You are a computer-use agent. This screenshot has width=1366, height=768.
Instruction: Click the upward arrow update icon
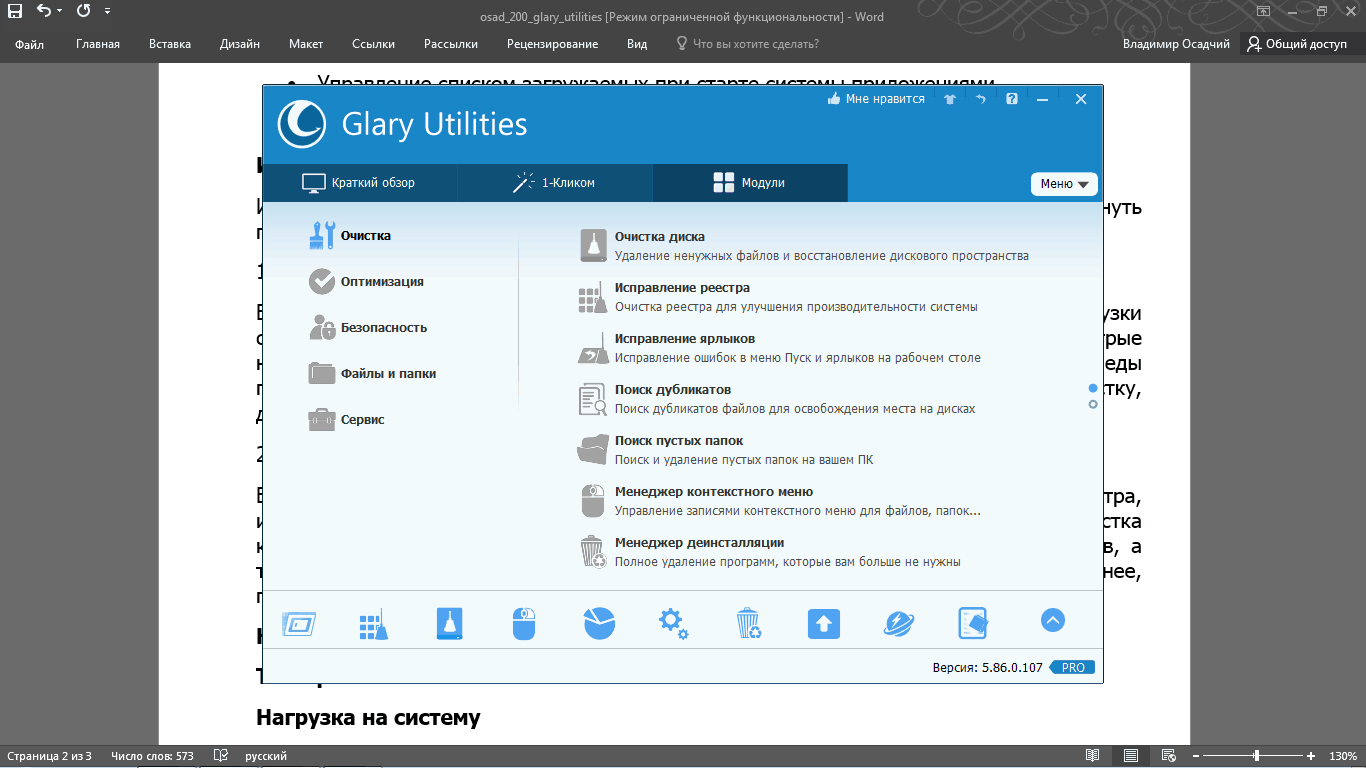[824, 624]
